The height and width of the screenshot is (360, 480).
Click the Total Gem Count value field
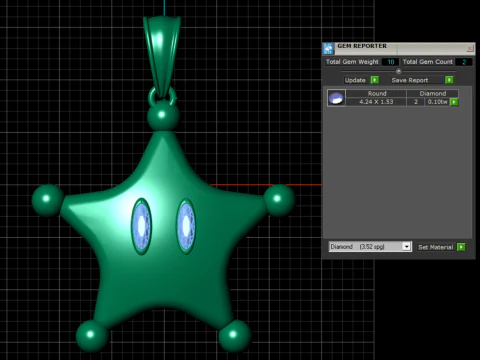coord(464,62)
